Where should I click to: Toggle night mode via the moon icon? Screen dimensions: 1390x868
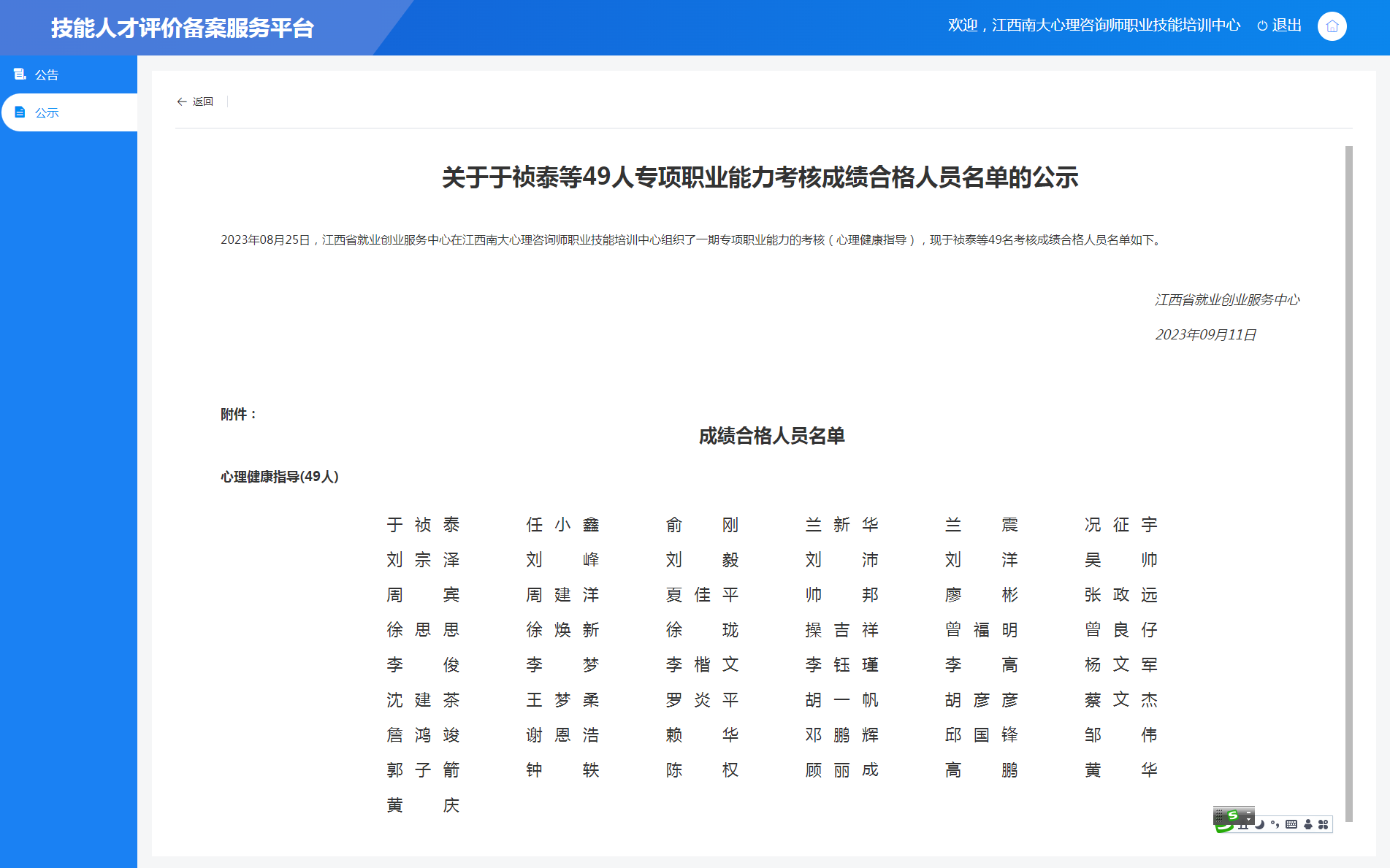pyautogui.click(x=1259, y=826)
